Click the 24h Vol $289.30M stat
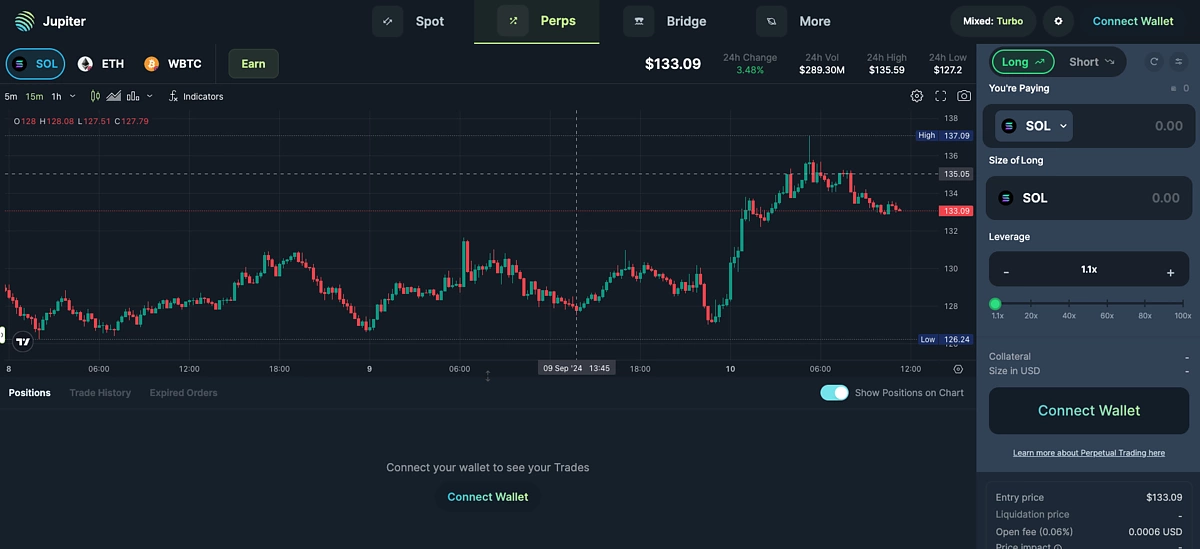Screen dimensions: 1200x549 coord(821,64)
